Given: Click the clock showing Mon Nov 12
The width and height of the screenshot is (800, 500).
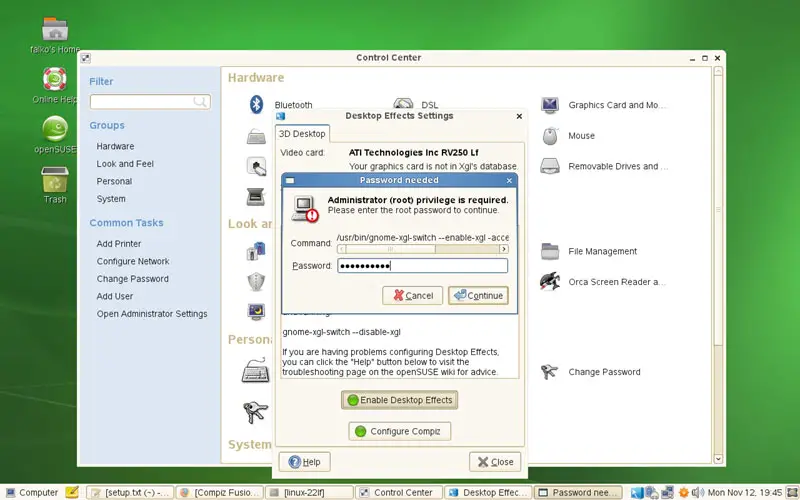Looking at the screenshot, I should [745, 492].
